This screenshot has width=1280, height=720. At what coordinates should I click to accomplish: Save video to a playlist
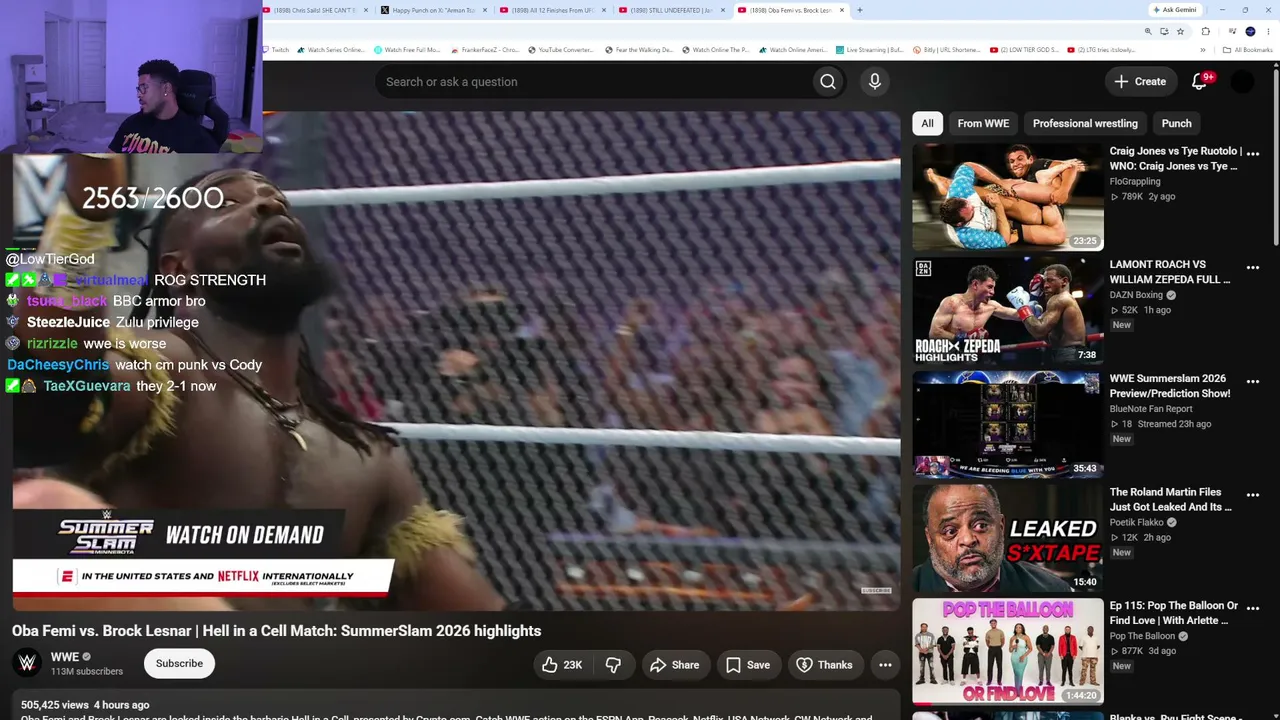[748, 665]
